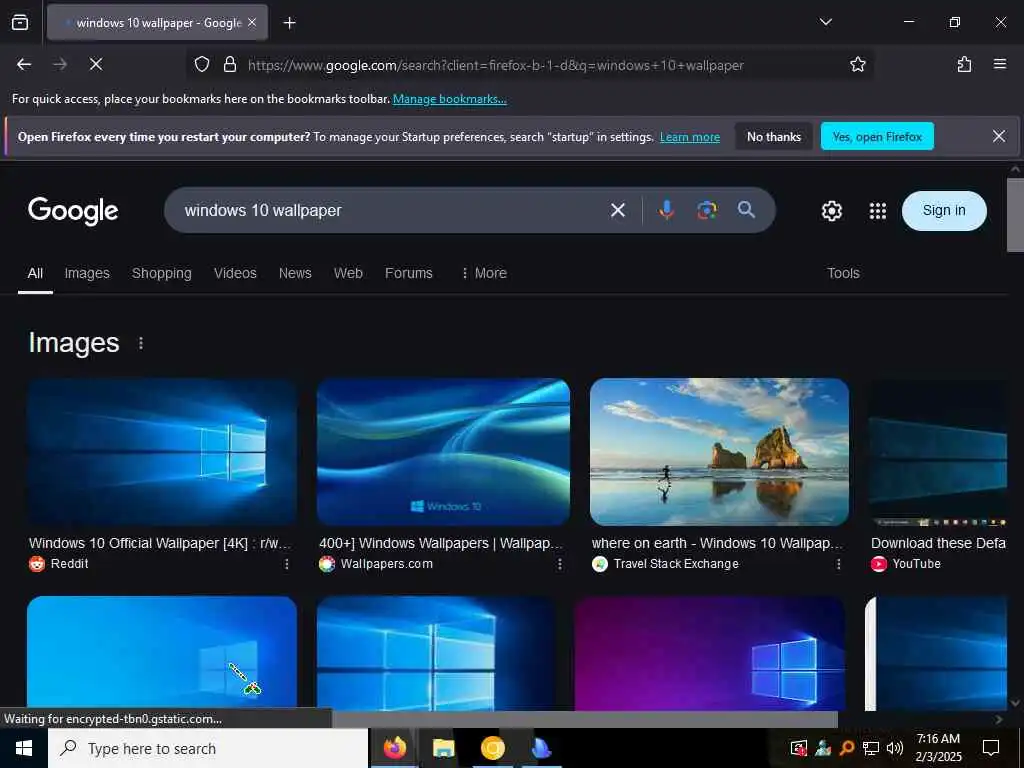Screen dimensions: 1024x768
Task: Switch to Shopping results tab
Action: tap(161, 273)
